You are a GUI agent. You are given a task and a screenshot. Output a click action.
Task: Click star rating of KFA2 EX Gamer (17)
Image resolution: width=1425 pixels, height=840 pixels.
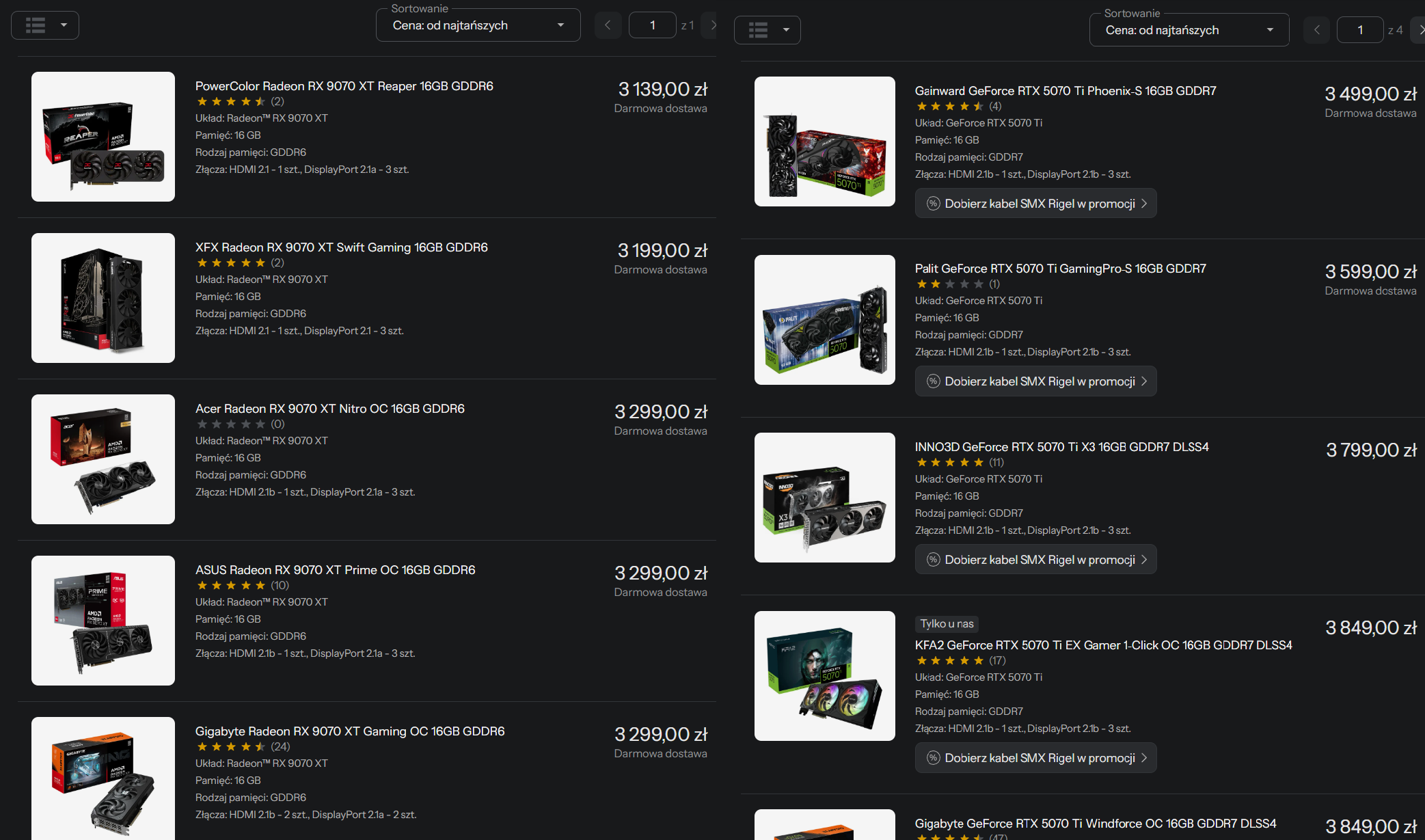coord(961,661)
